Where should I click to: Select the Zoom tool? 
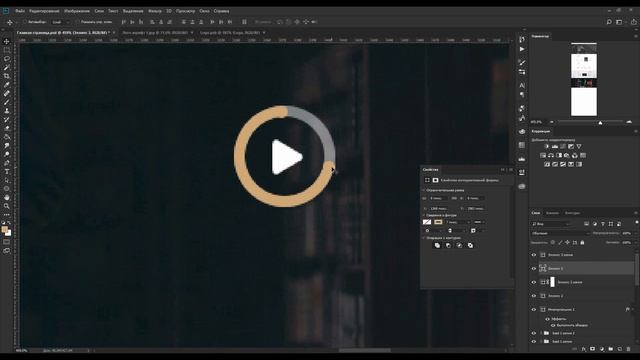(x=7, y=206)
